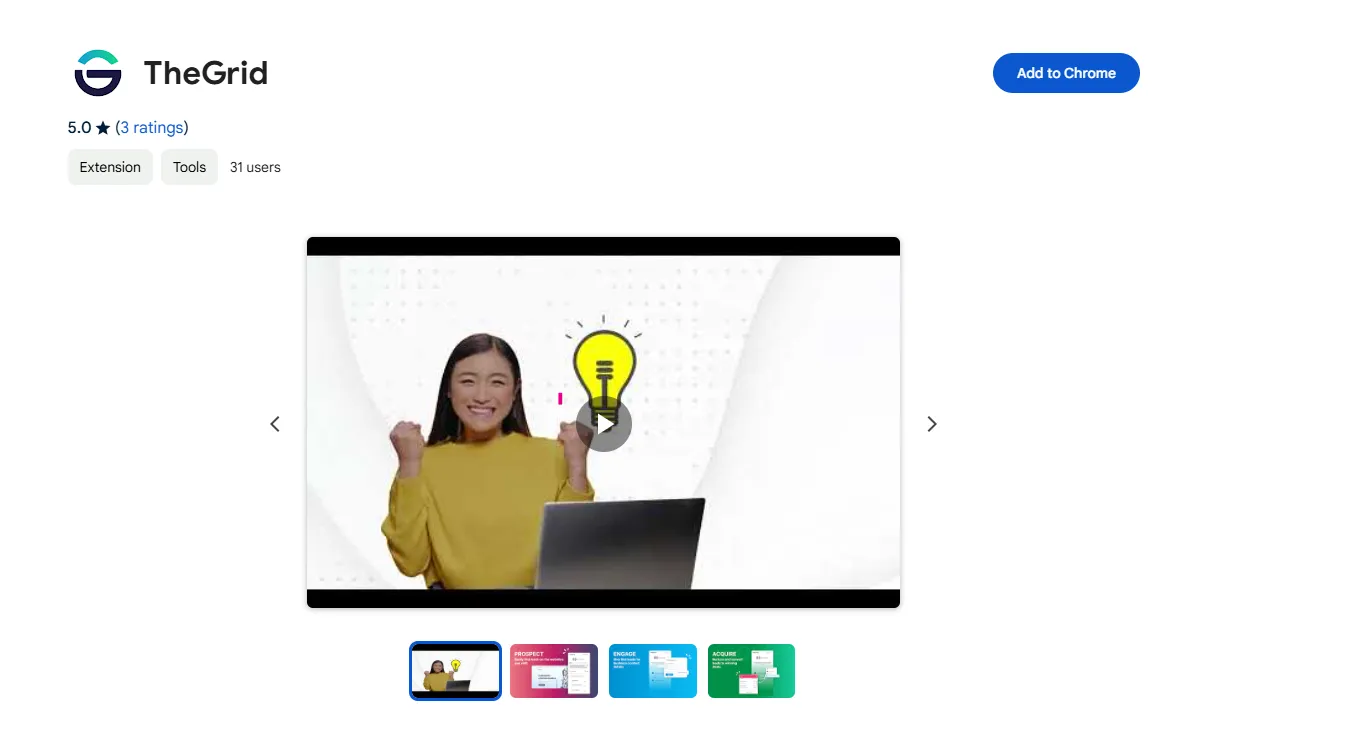Click the main video preview image

click(604, 422)
